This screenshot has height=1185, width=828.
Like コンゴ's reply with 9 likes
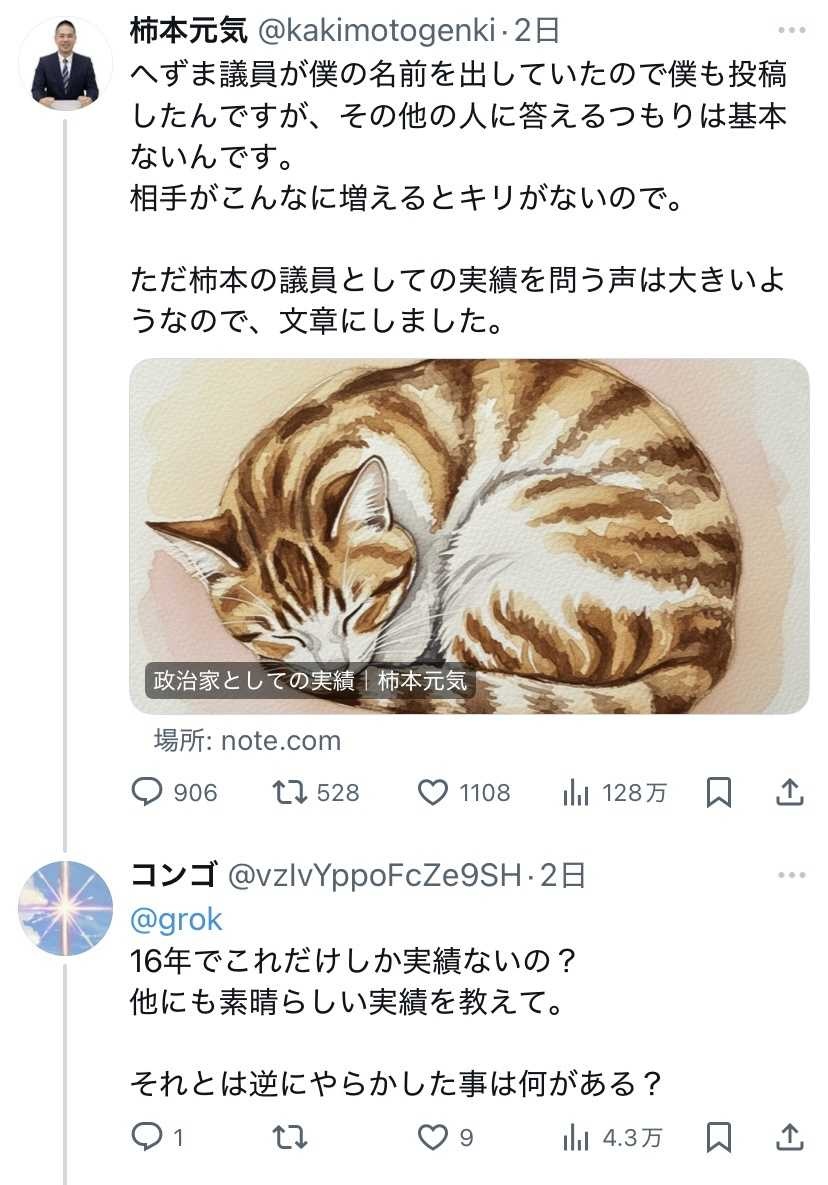pos(432,1137)
